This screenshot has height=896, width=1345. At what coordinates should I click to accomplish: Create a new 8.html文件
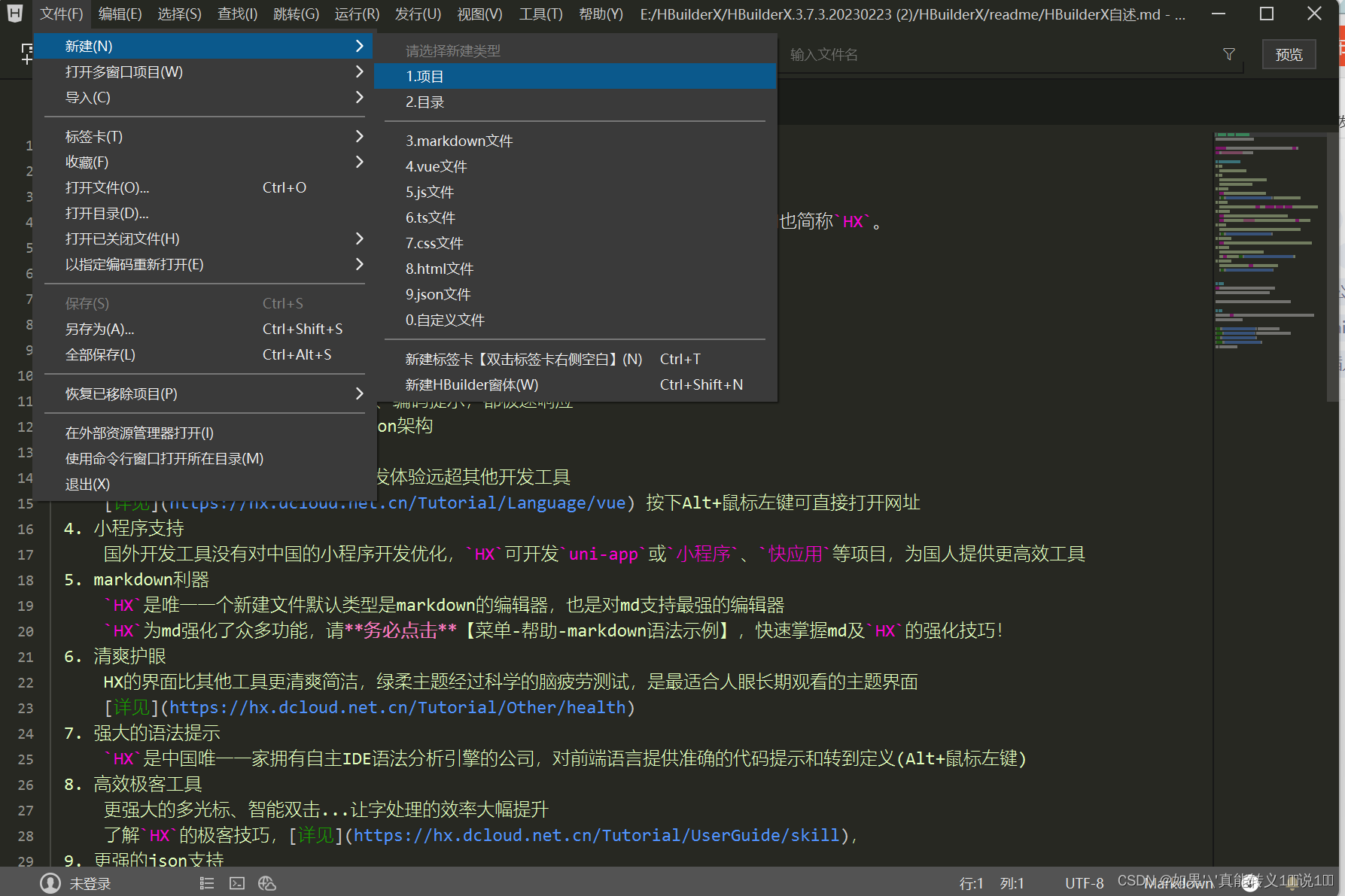click(x=575, y=269)
